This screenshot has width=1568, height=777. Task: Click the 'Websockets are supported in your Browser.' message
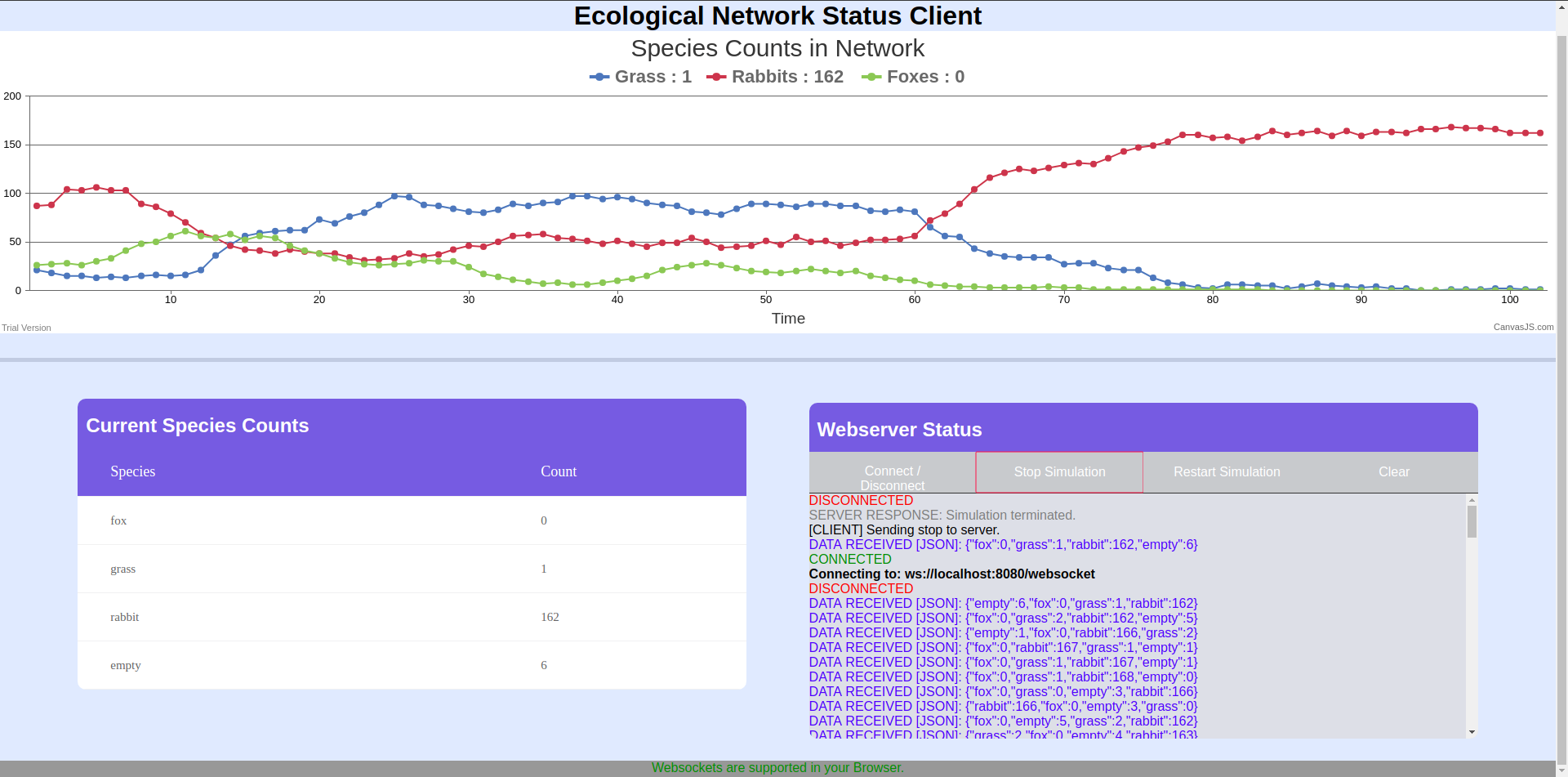tap(777, 768)
